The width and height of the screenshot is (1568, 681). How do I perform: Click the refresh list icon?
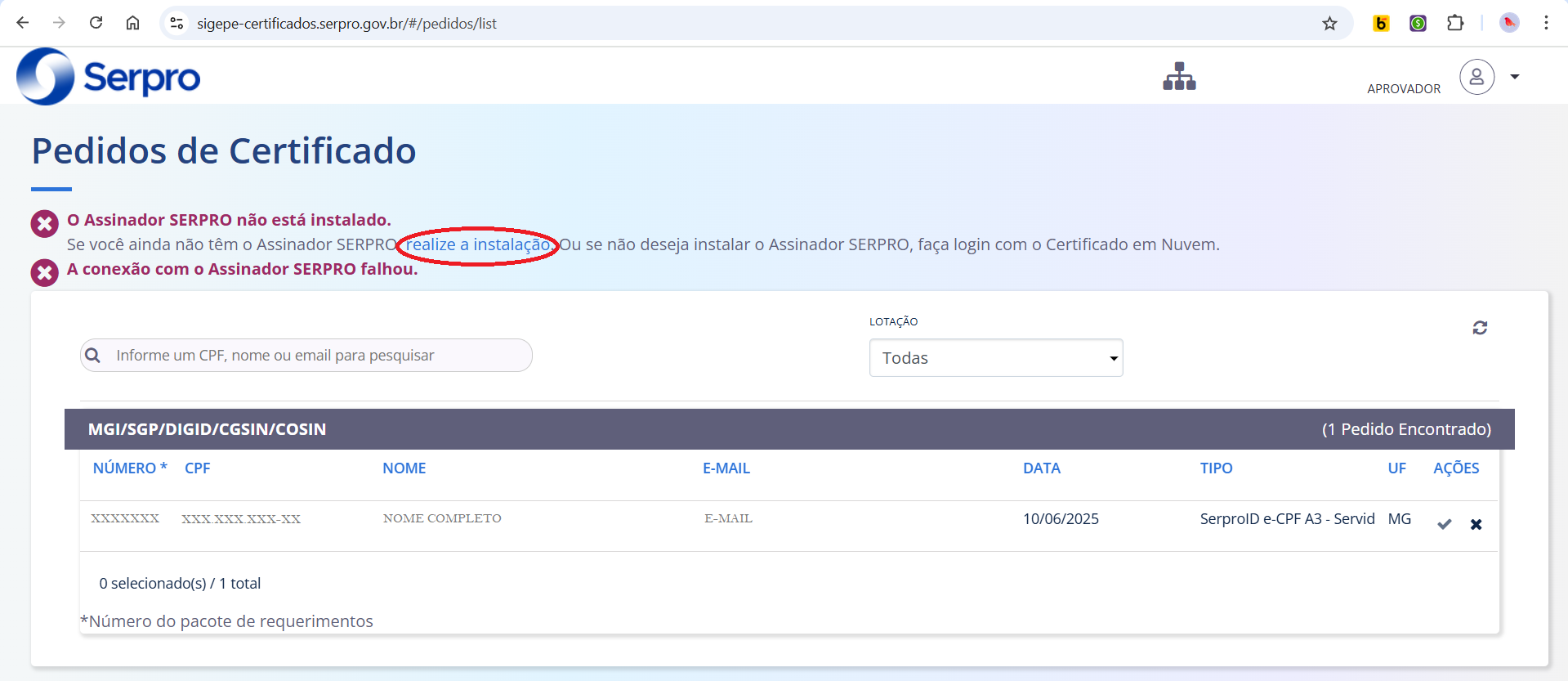click(1480, 328)
